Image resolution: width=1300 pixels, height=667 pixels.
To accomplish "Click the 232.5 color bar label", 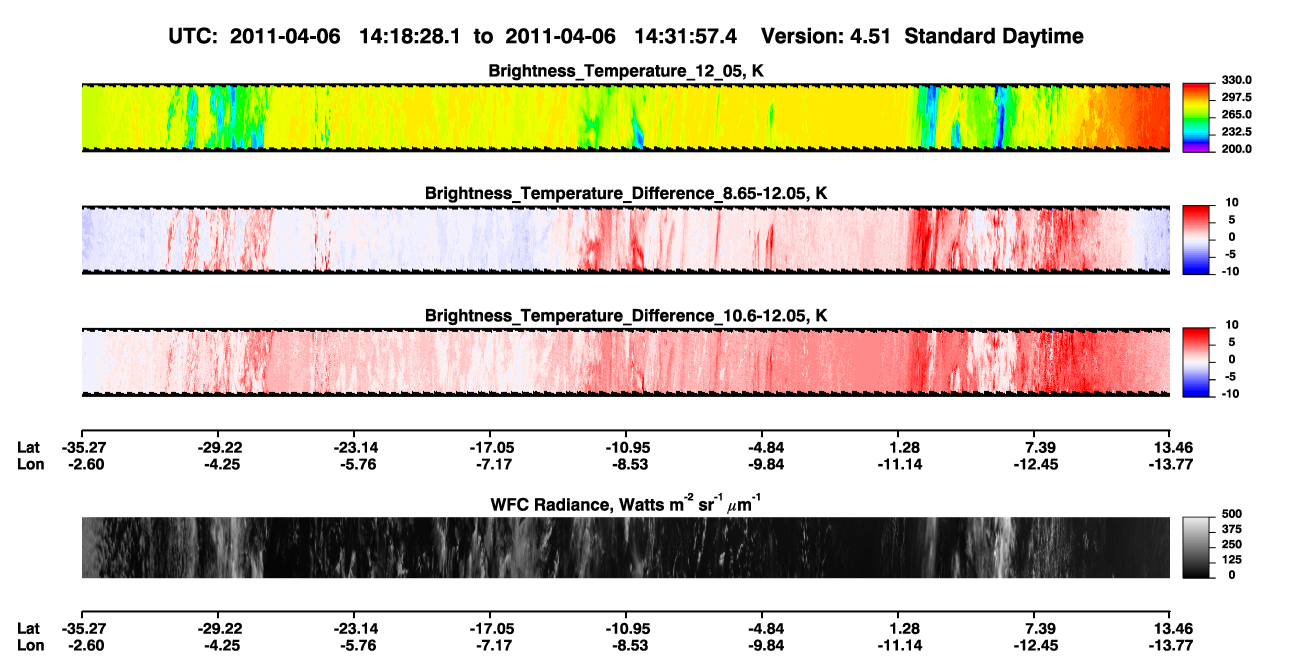I will [1236, 132].
